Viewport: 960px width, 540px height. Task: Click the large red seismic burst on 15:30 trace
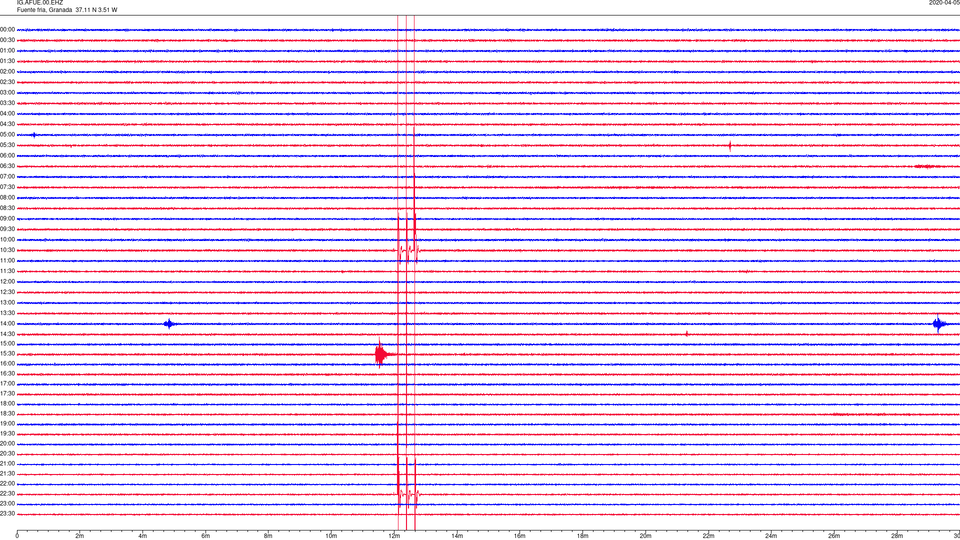pyautogui.click(x=381, y=353)
